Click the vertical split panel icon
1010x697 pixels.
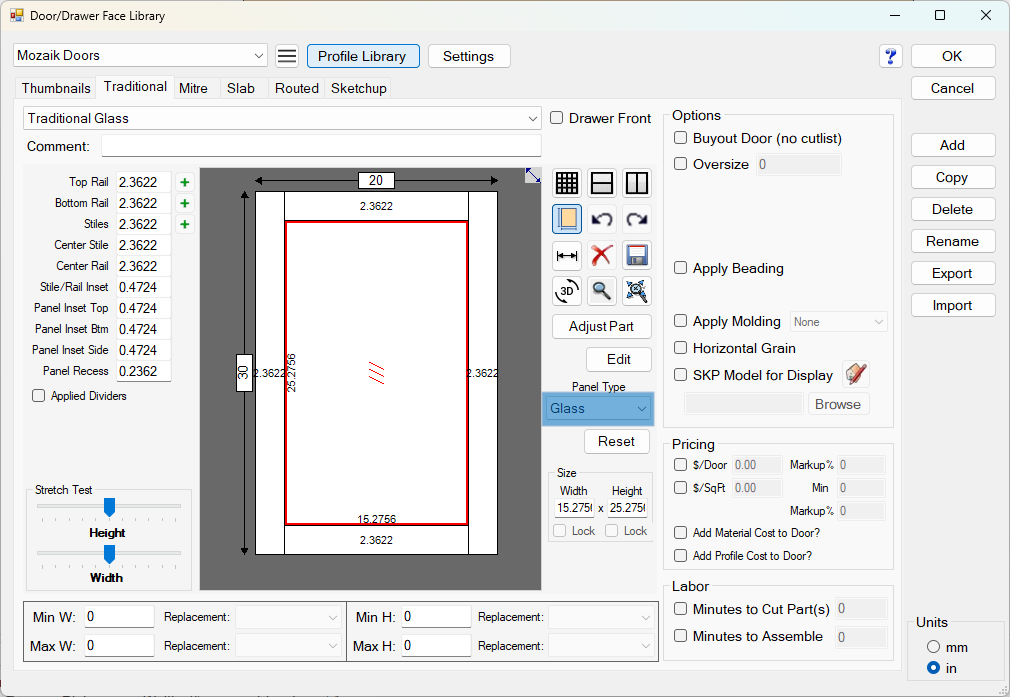pyautogui.click(x=637, y=183)
